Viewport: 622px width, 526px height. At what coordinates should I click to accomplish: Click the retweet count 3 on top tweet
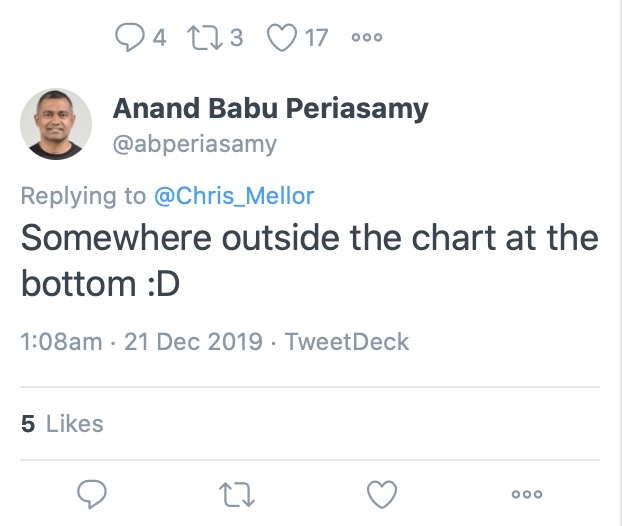pyautogui.click(x=236, y=38)
